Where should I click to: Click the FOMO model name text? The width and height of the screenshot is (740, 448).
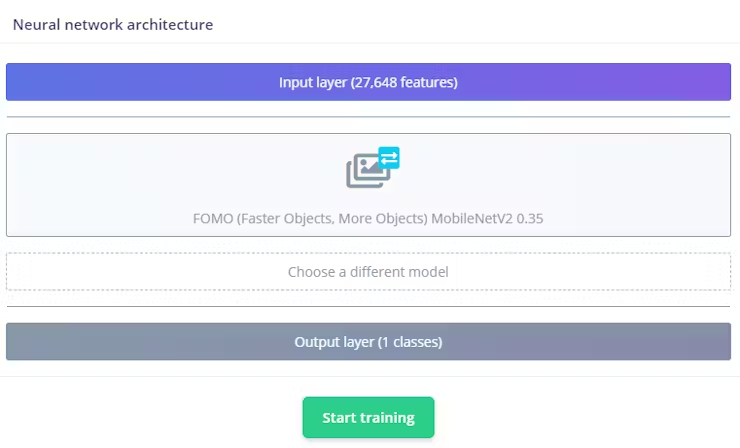[368, 219]
